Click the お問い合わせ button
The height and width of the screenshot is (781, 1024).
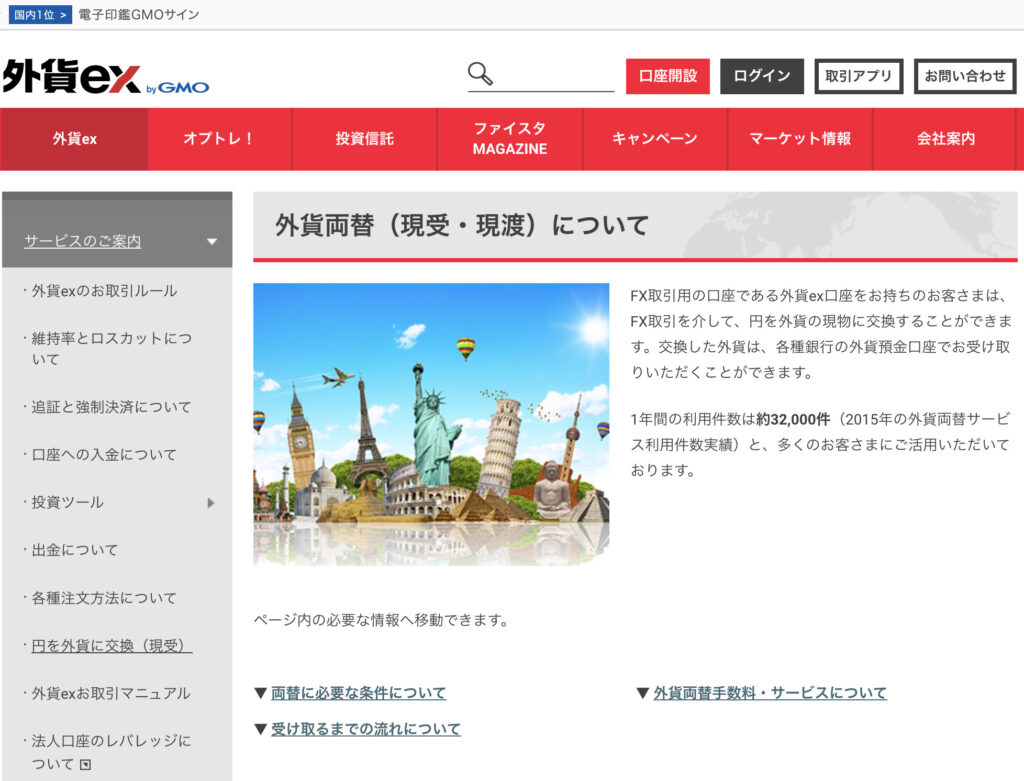(x=965, y=76)
